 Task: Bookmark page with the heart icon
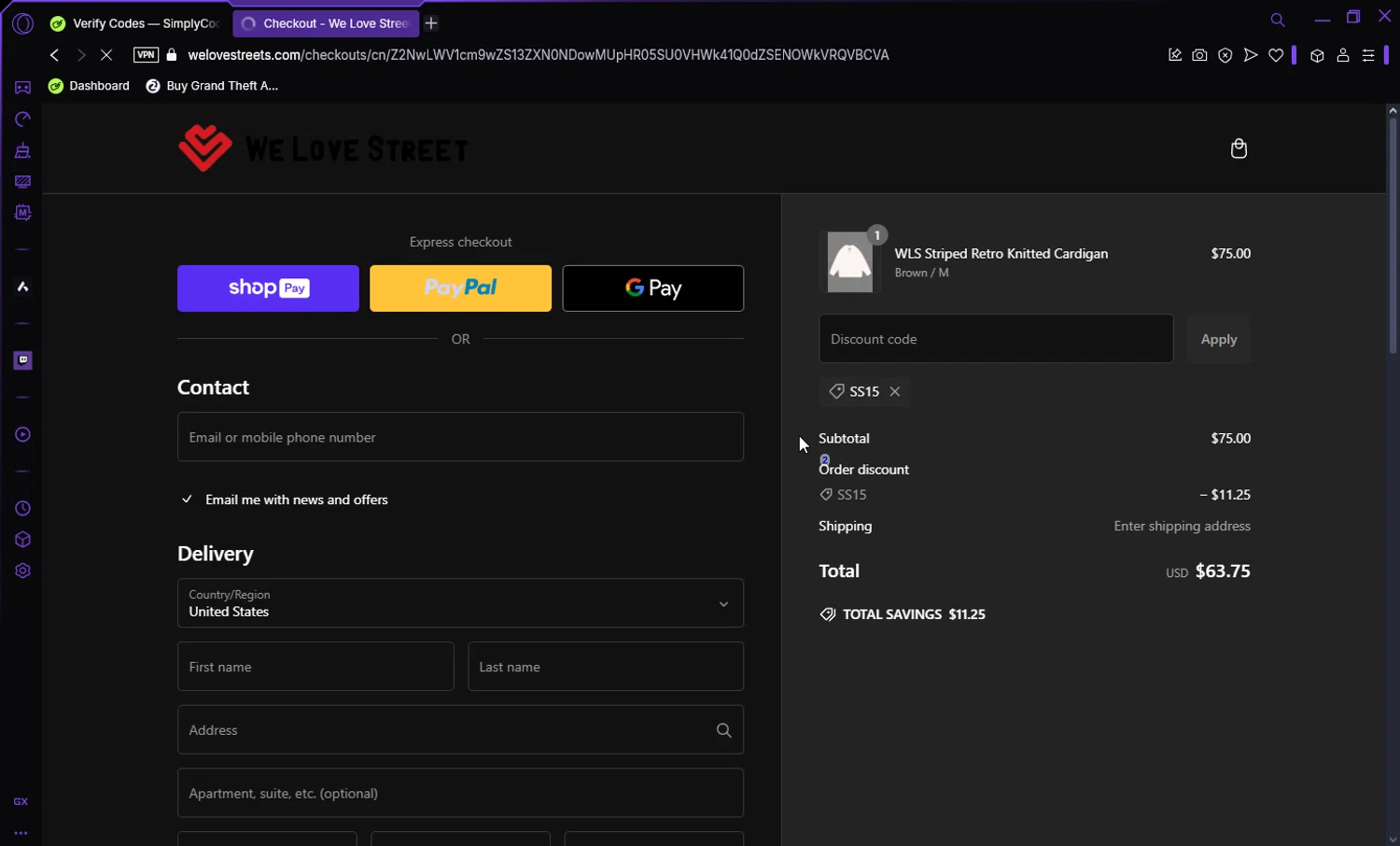pos(1276,55)
